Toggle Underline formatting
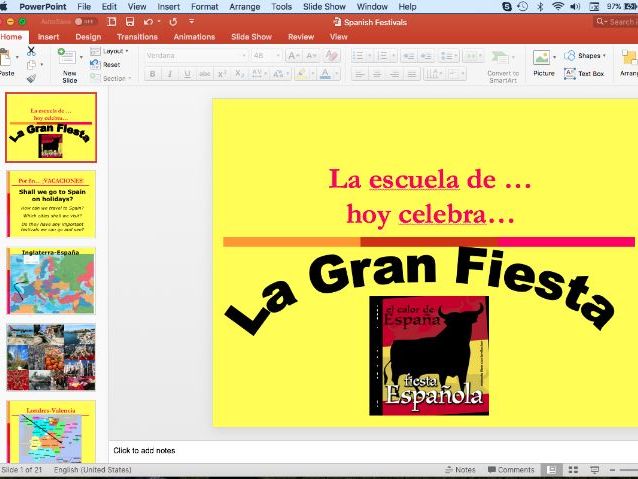Screen dimensions: 638x479 187,74
